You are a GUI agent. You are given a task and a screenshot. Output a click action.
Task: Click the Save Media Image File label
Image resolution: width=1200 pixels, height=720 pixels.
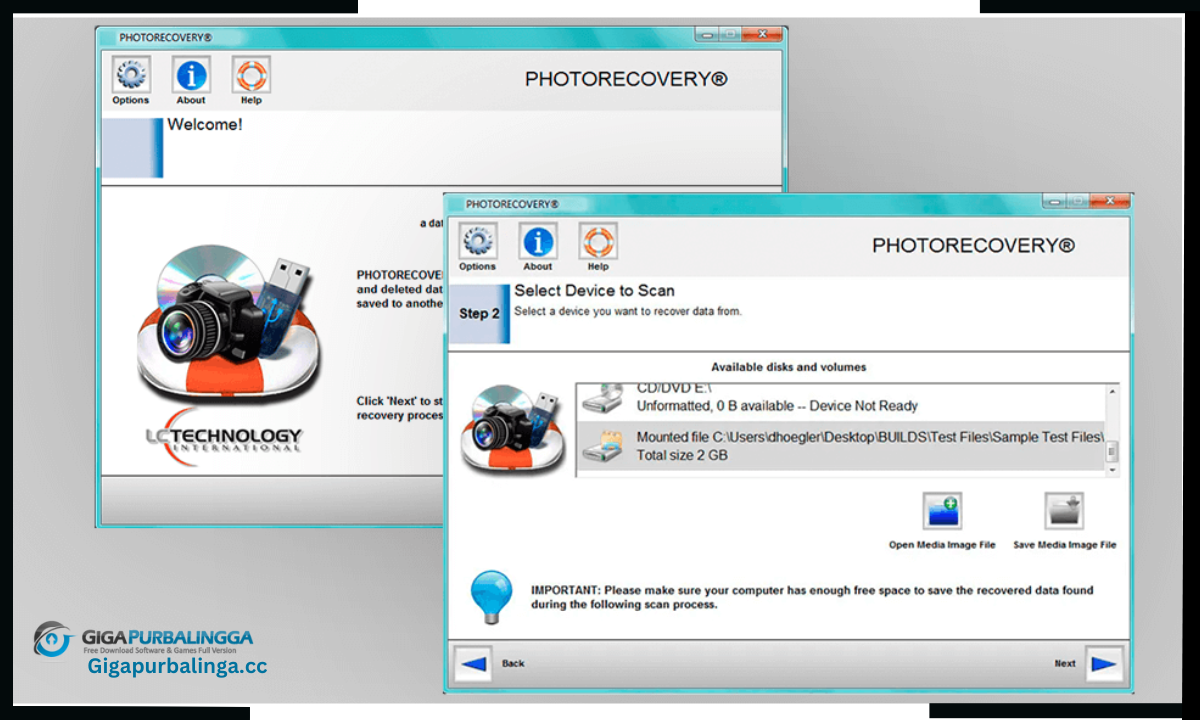[1064, 545]
